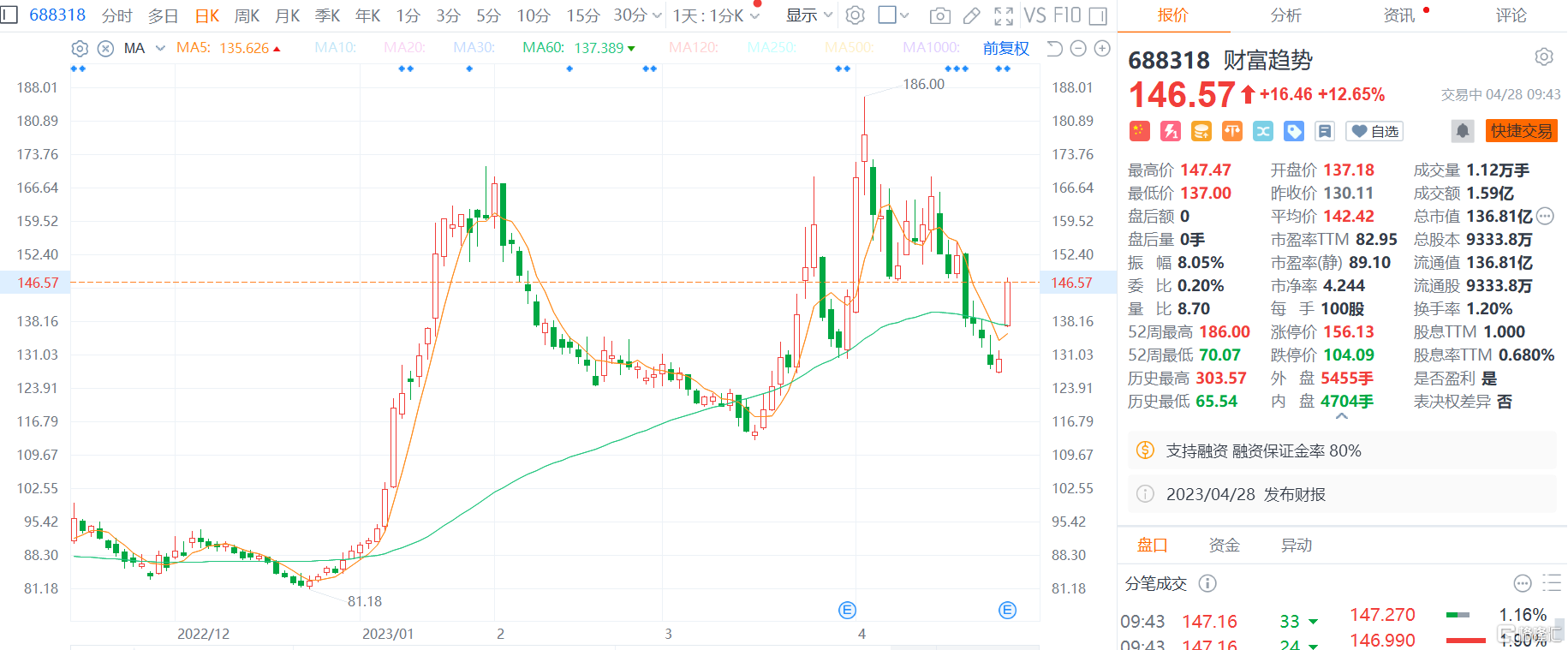Toggle MA30 moving average line
Viewport: 1568px width, 650px height.
pyautogui.click(x=474, y=48)
